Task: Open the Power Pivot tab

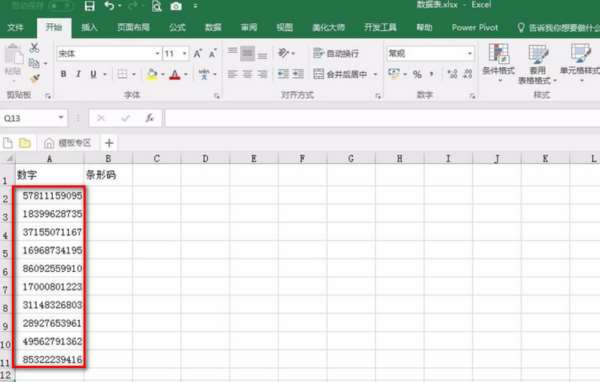Action: [475, 28]
